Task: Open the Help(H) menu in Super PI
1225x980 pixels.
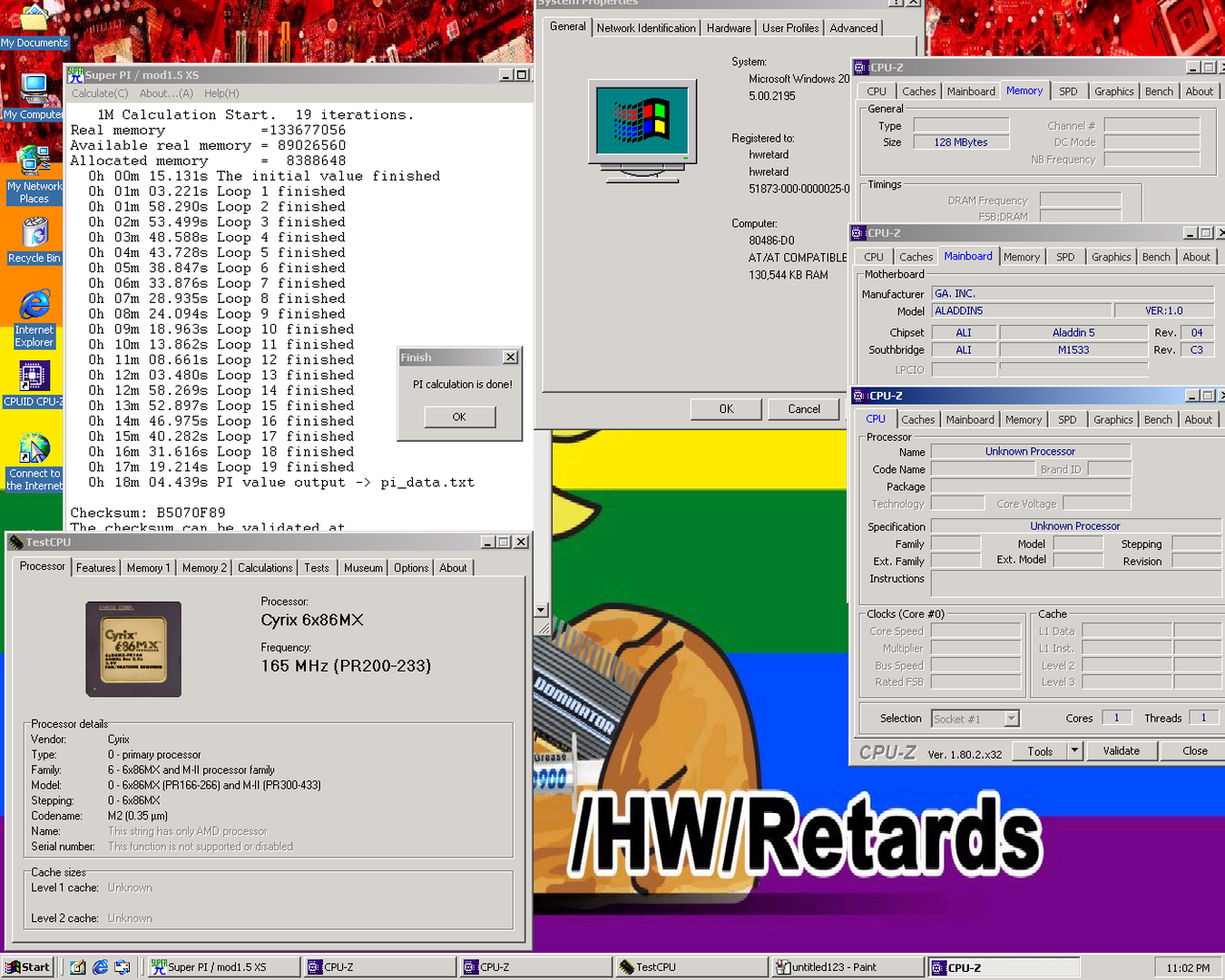Action: click(221, 93)
